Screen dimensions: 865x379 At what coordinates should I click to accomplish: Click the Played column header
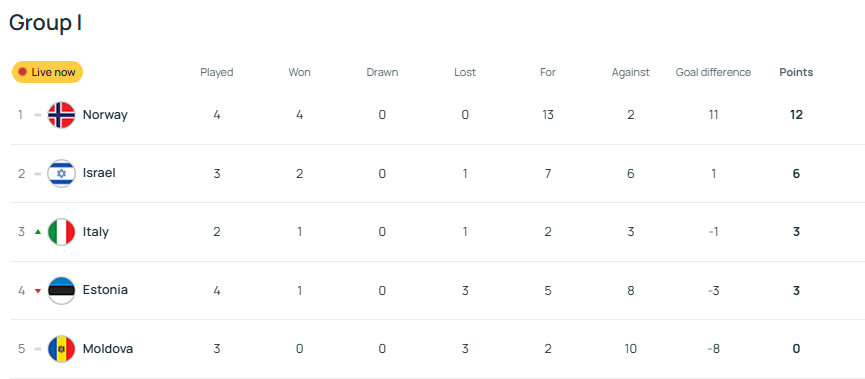217,72
